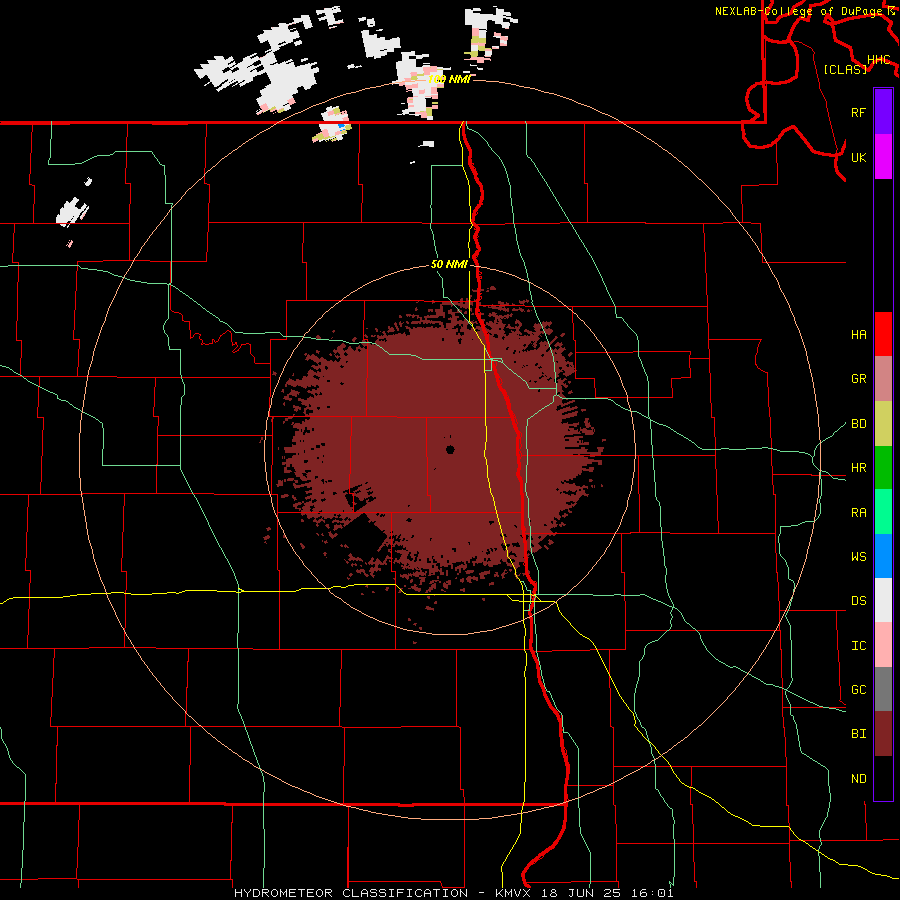Click the HR legend label
The width and height of the screenshot is (900, 900).
click(x=858, y=468)
